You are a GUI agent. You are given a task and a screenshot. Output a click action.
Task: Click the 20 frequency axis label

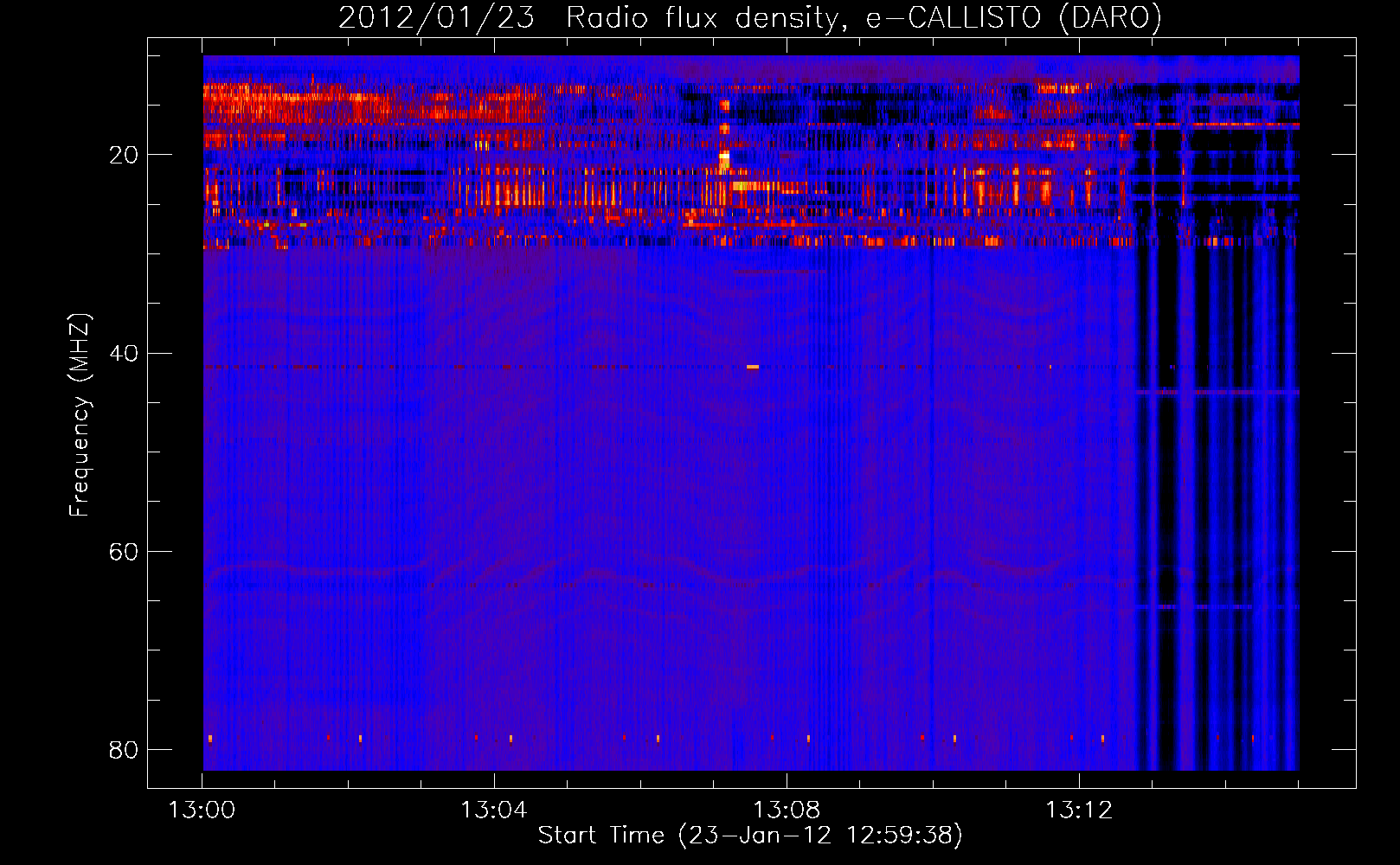124,155
